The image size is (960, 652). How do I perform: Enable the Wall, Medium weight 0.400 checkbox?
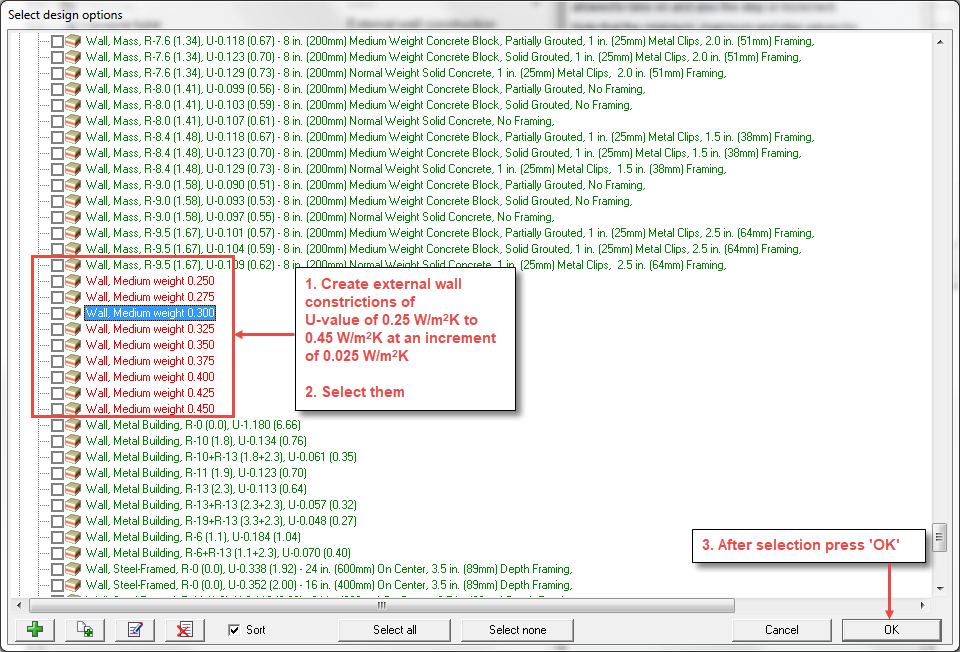coord(57,377)
